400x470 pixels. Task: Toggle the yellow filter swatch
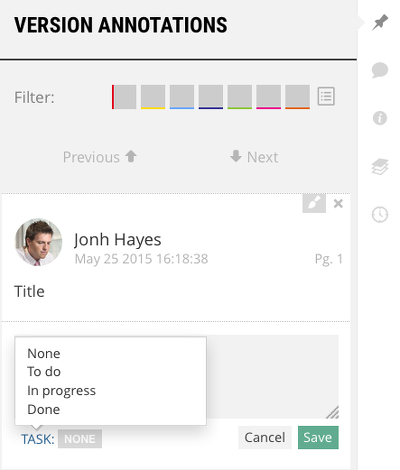pos(153,97)
